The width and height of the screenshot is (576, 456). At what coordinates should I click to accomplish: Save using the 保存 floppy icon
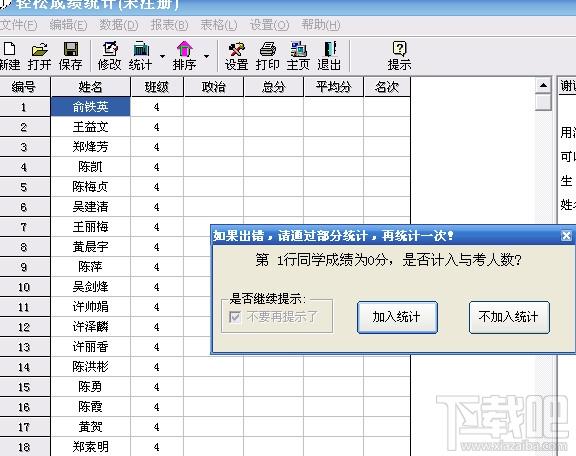click(70, 56)
